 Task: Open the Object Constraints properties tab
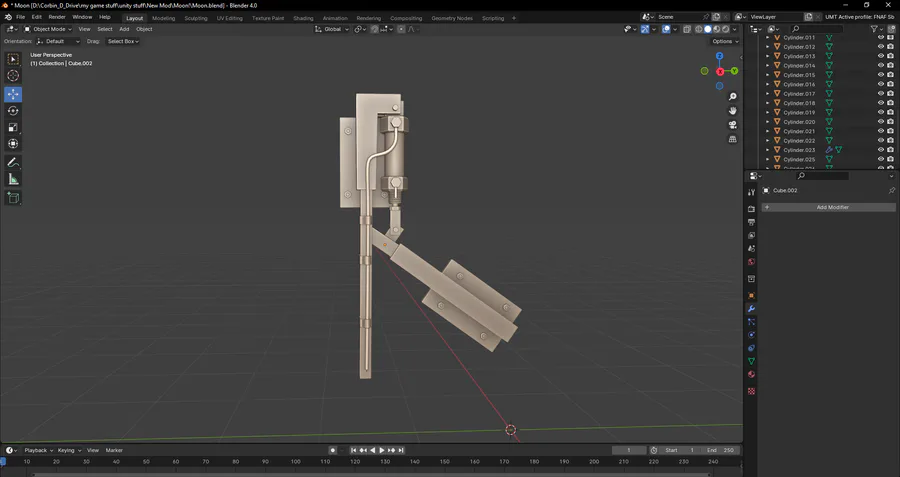(x=751, y=348)
